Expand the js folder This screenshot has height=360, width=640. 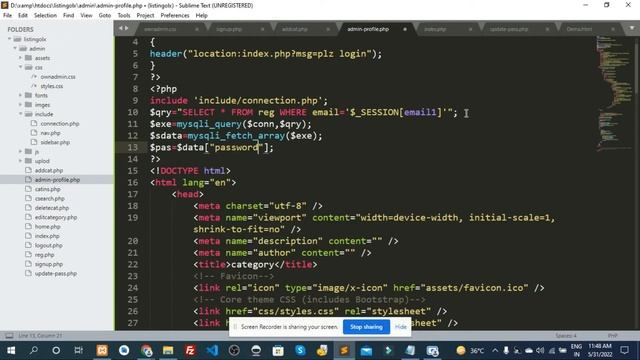[x=20, y=151]
